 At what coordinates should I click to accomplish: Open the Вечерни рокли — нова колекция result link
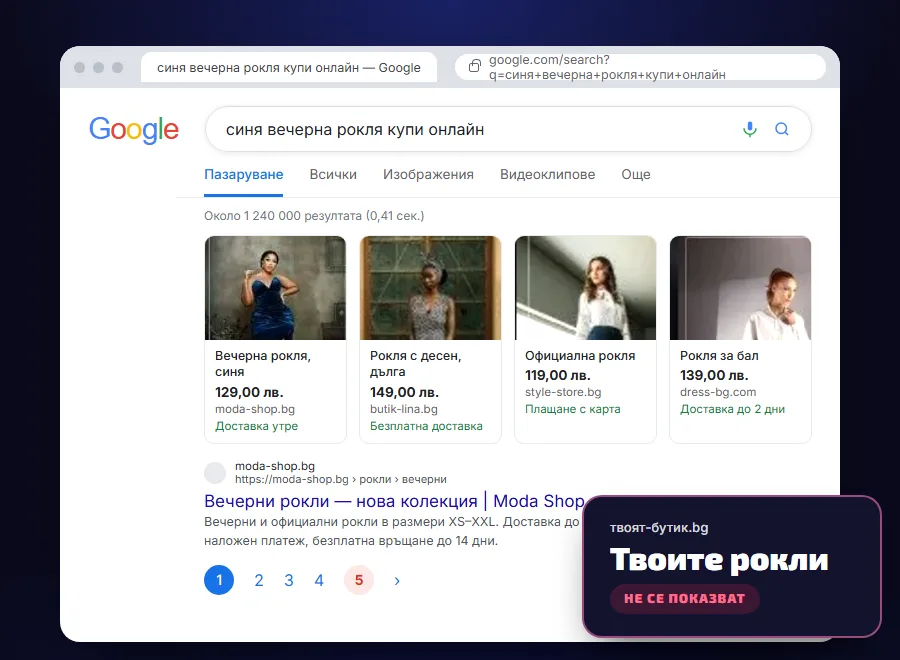tap(394, 501)
